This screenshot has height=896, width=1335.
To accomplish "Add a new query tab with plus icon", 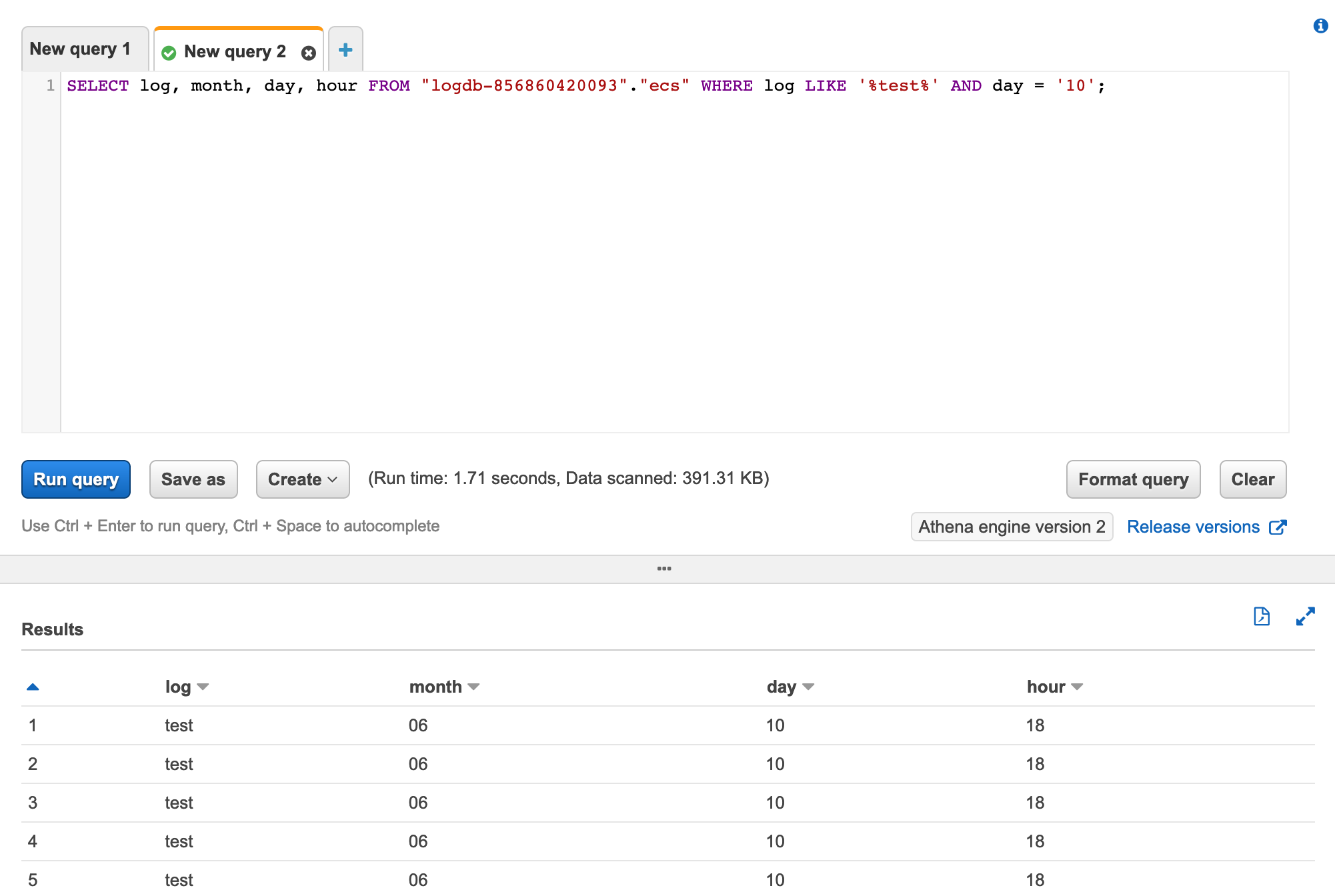I will click(345, 50).
